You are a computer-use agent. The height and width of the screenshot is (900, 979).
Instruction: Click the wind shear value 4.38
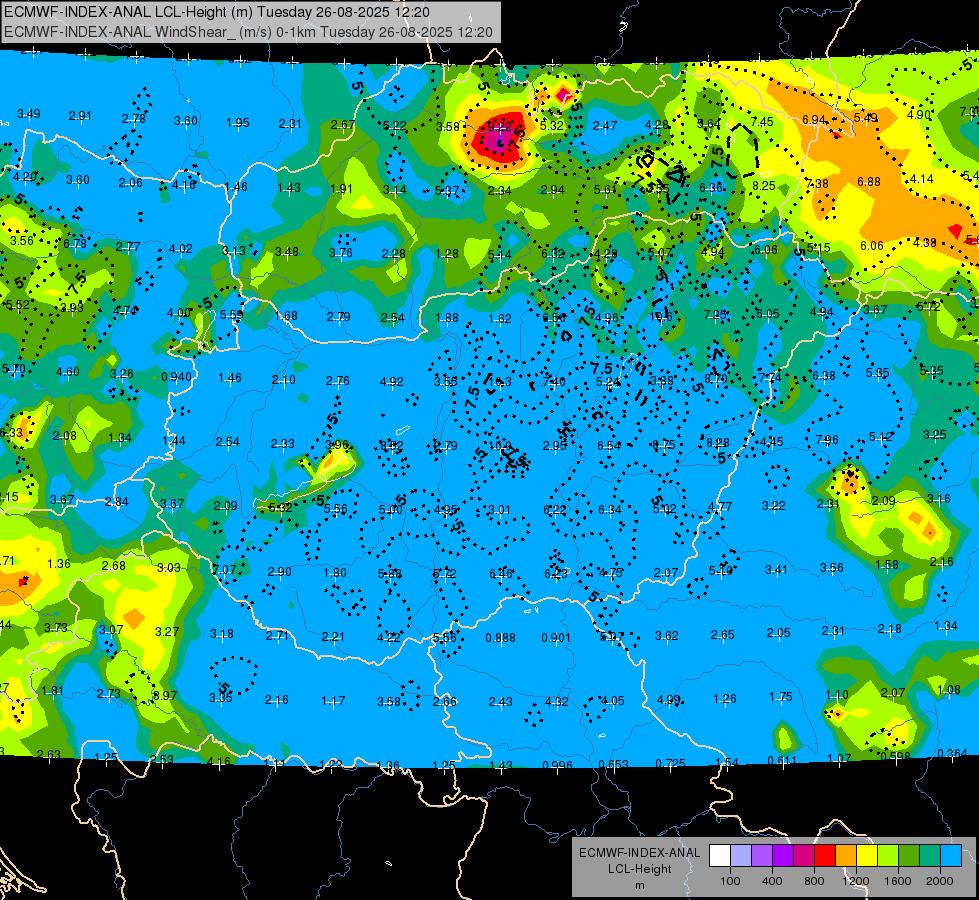[x=925, y=242]
